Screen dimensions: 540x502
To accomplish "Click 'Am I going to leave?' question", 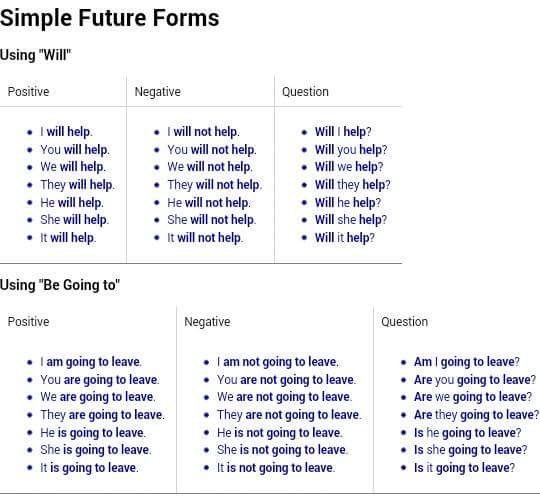I will point(467,362).
